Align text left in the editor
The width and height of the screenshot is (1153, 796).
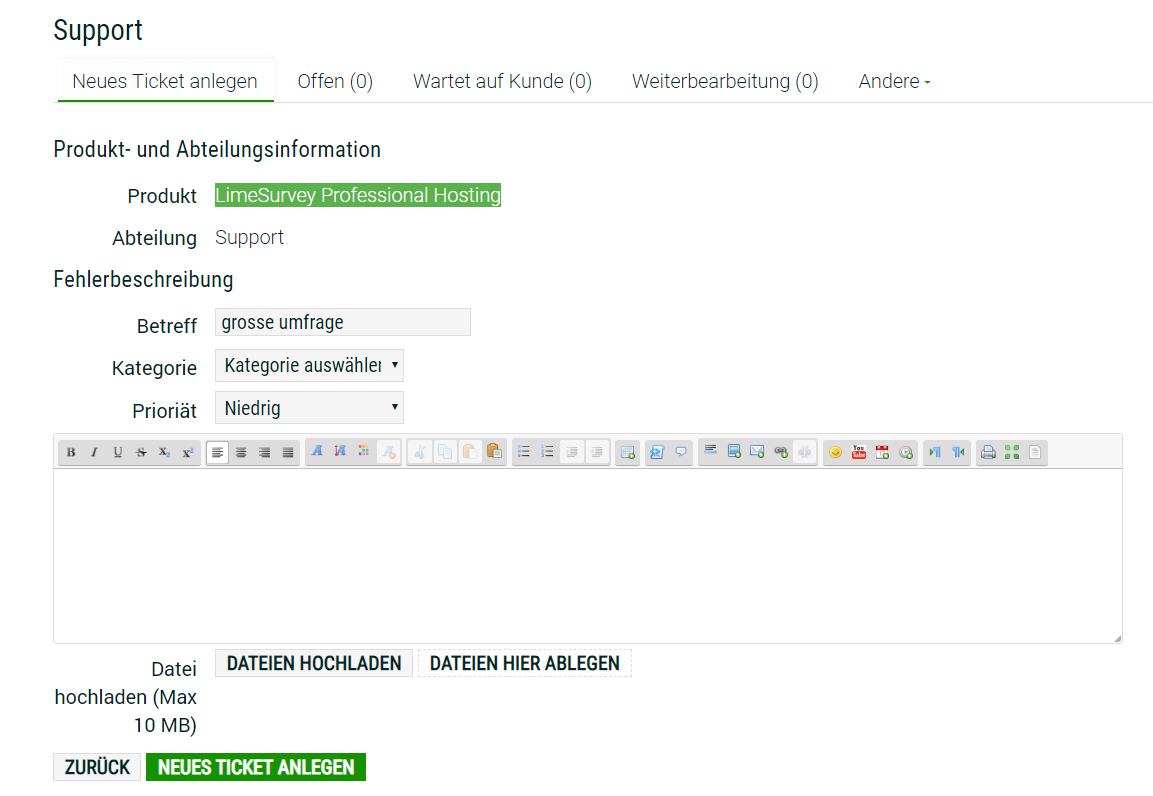[x=218, y=453]
